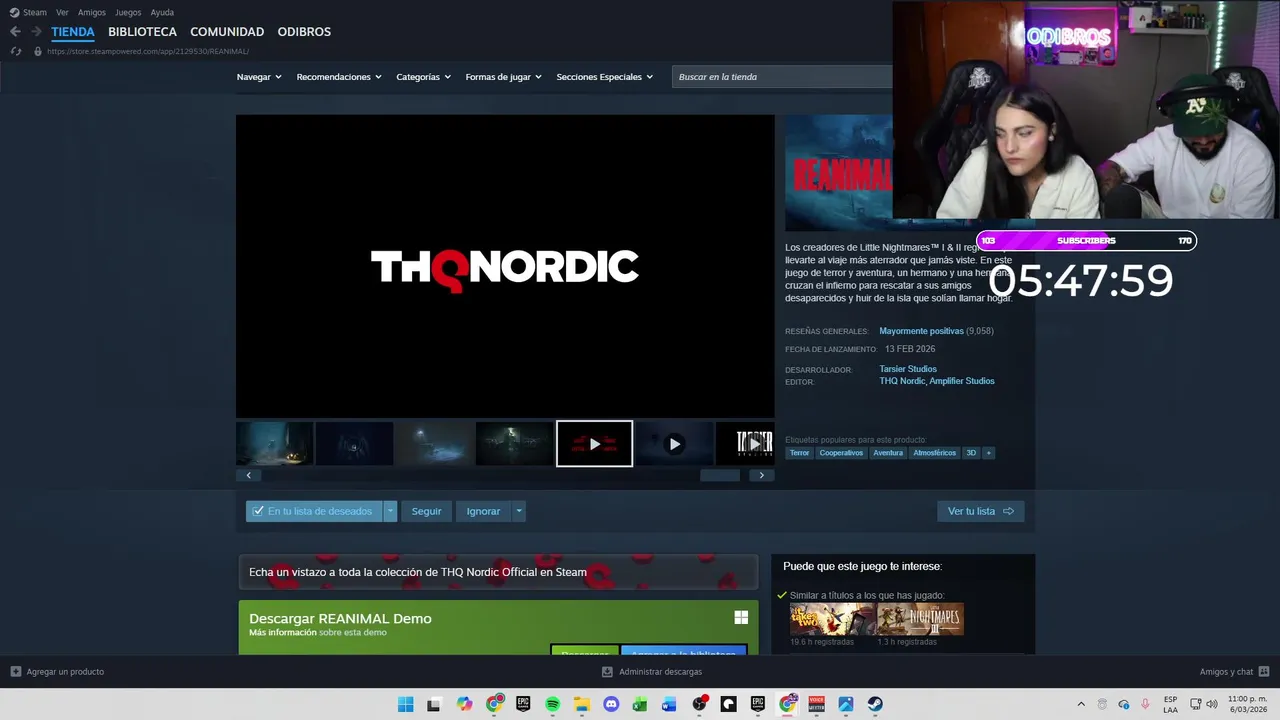Focus the Buscar en la tienda field
The height and width of the screenshot is (720, 1280).
coord(782,77)
